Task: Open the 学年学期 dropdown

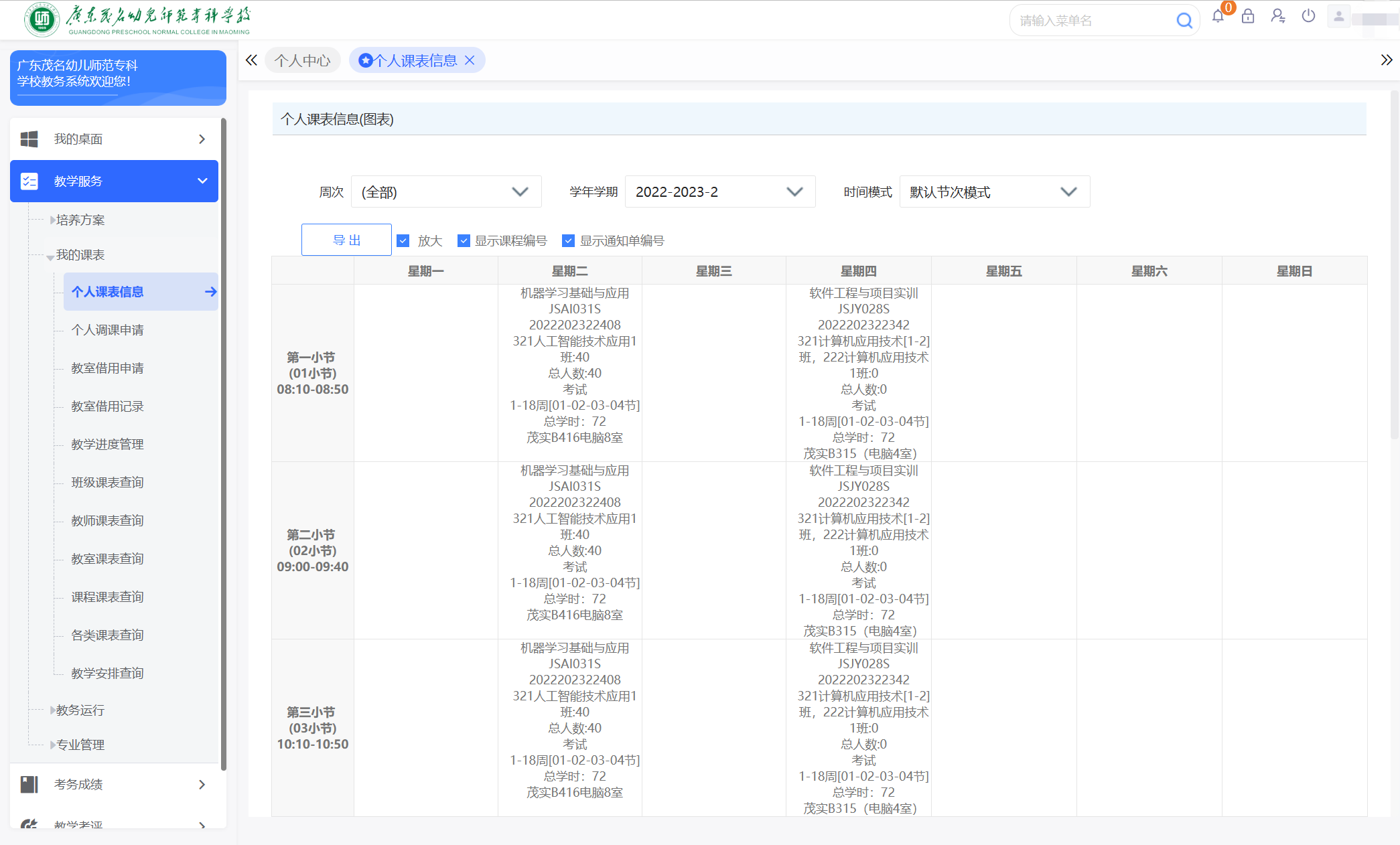Action: click(x=719, y=192)
